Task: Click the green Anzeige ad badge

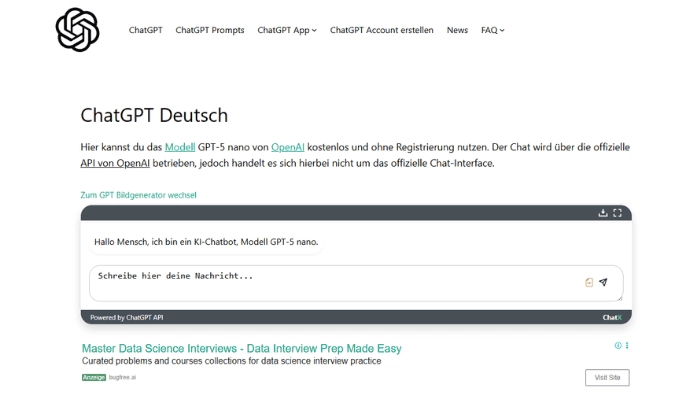Action: coord(94,377)
